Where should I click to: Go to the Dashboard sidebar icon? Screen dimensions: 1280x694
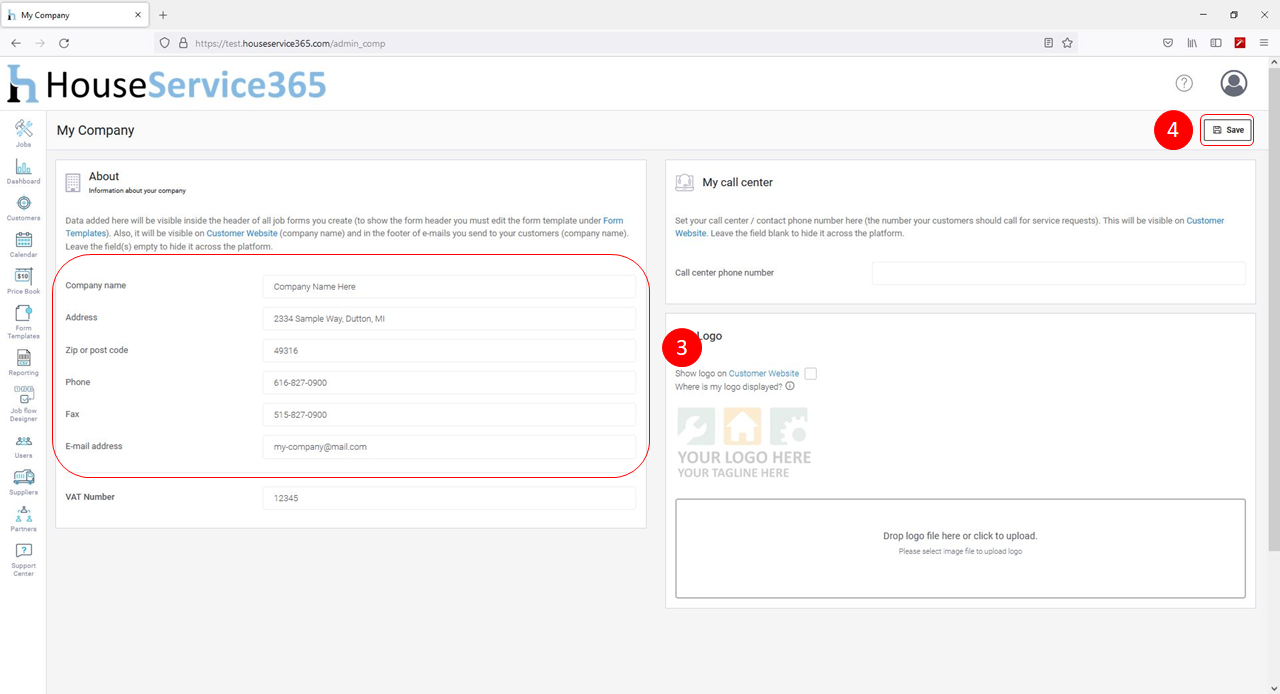23,170
